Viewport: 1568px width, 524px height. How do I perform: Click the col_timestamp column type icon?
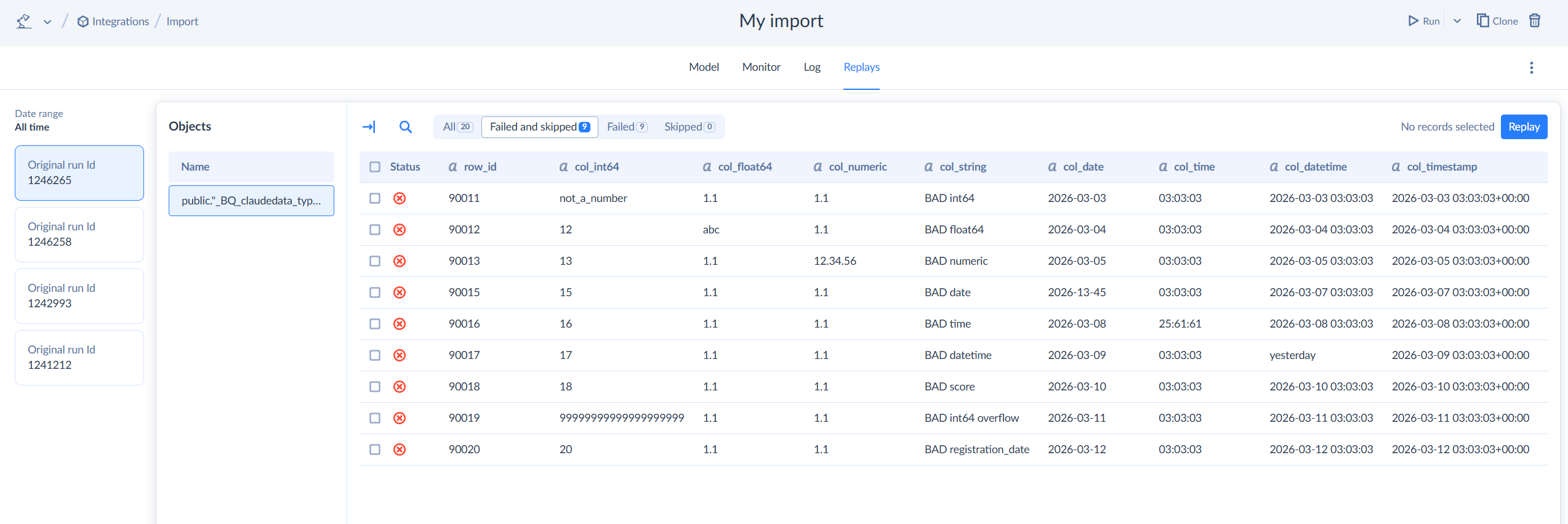point(1396,167)
